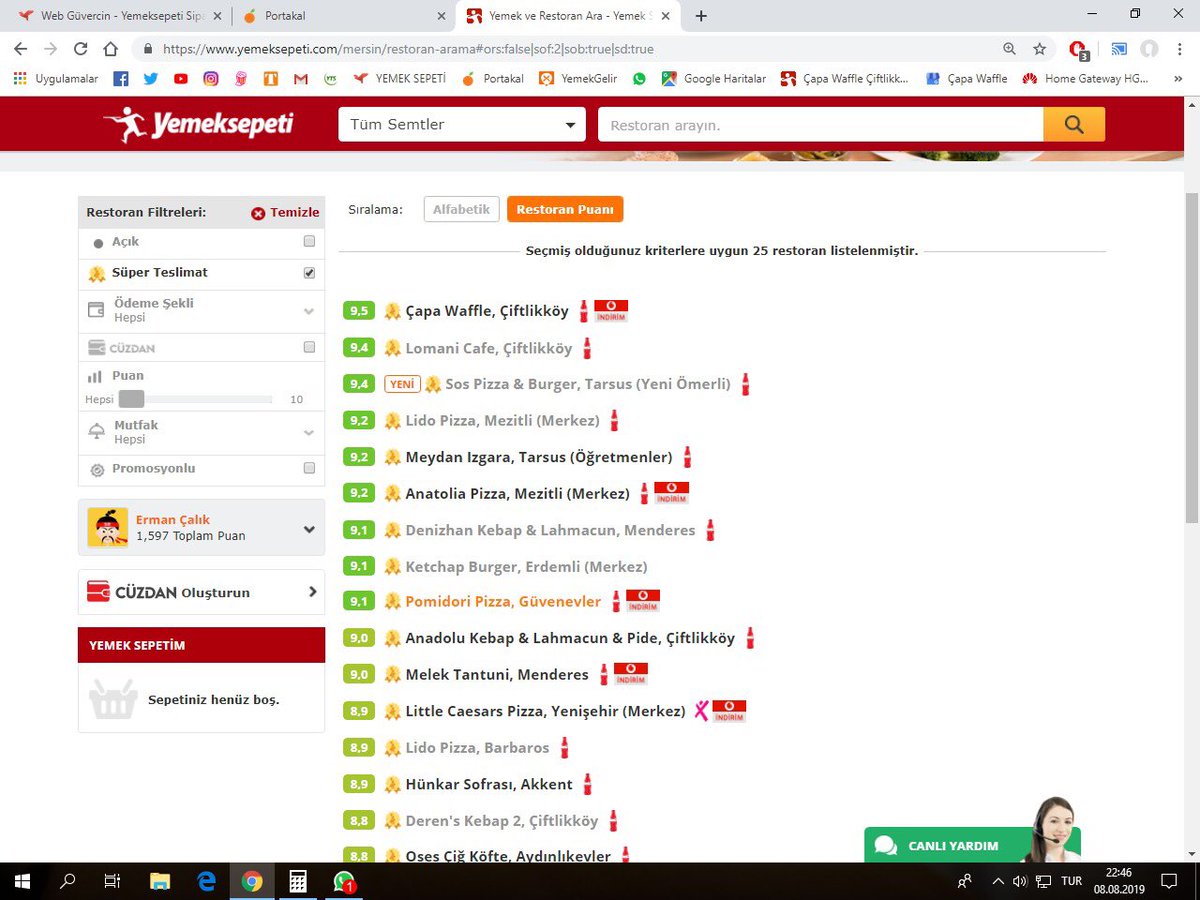The image size is (1200, 900).
Task: Tick the Cüzdan filter checkbox
Action: pyautogui.click(x=309, y=347)
